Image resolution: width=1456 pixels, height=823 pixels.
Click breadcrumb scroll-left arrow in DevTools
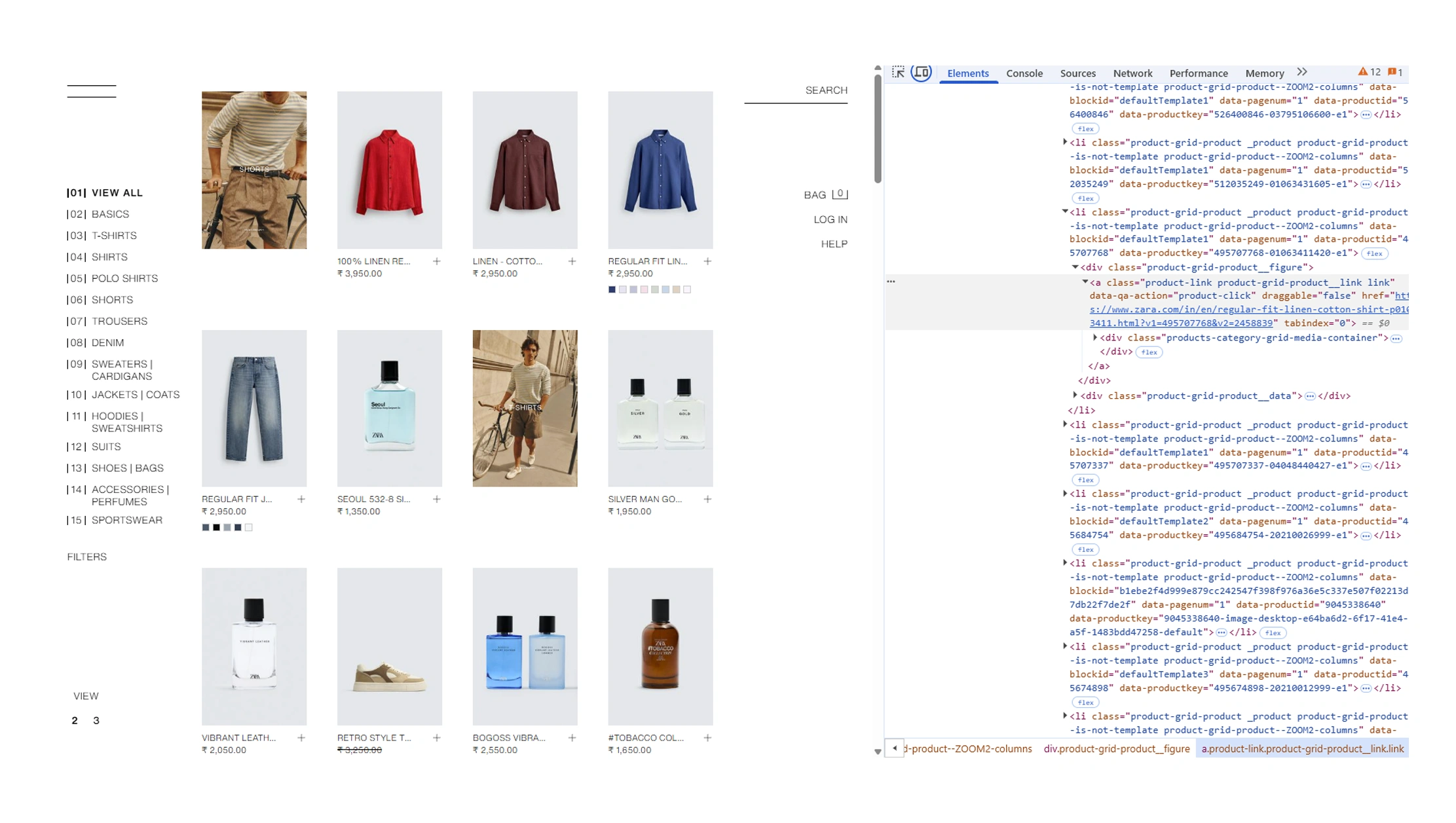[895, 748]
